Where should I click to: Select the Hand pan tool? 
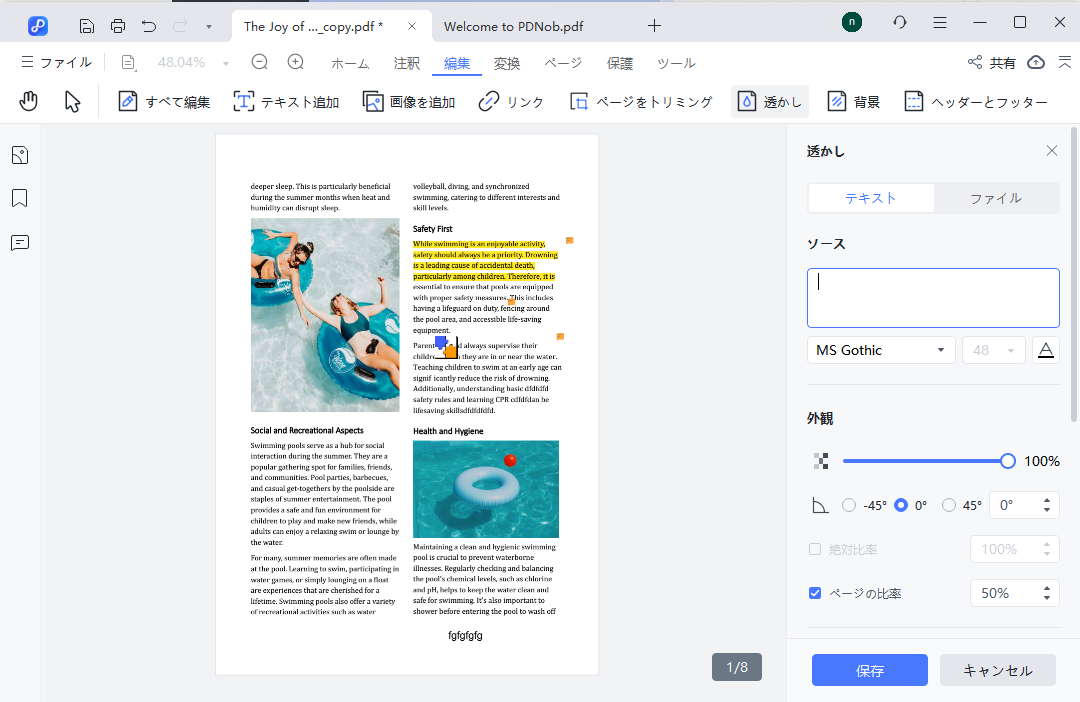29,101
